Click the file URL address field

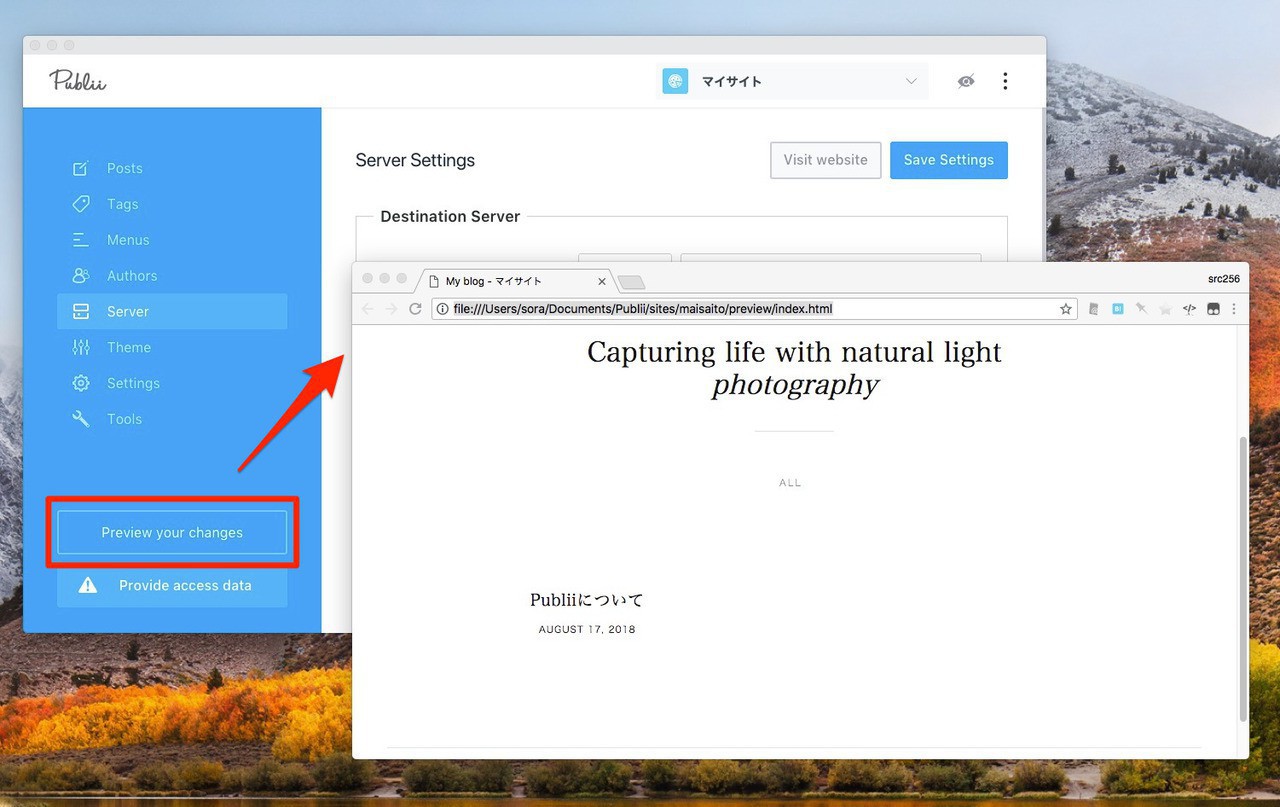pos(754,309)
